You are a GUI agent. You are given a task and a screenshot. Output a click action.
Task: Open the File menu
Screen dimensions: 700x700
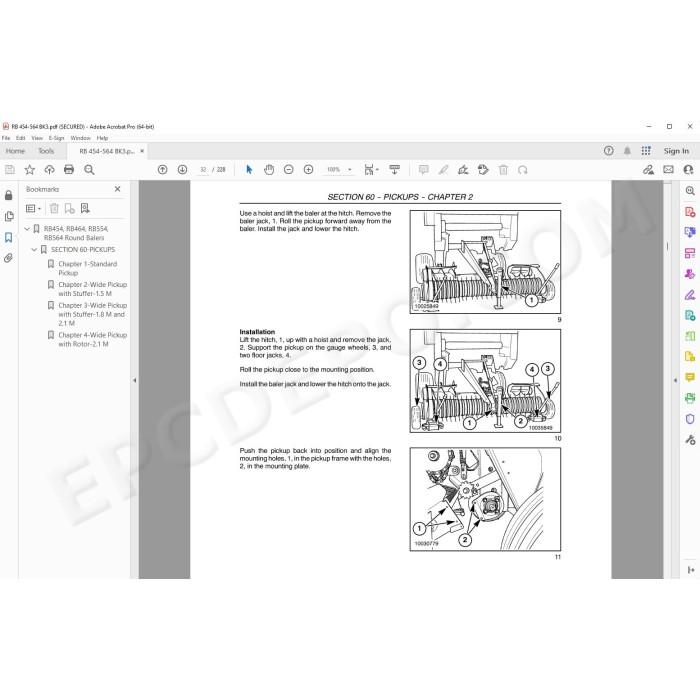(6, 138)
